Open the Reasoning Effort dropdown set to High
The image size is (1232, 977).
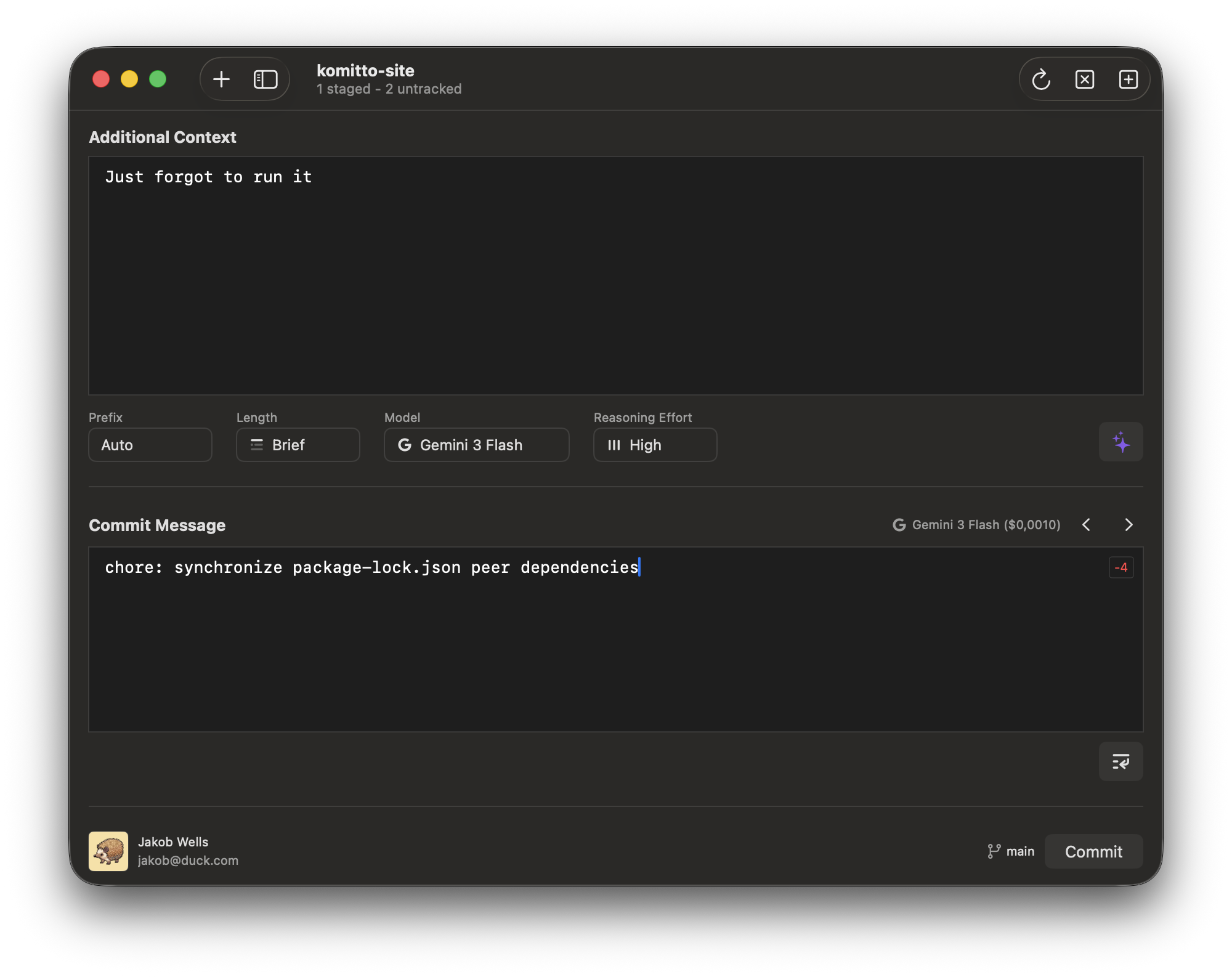[x=655, y=445]
